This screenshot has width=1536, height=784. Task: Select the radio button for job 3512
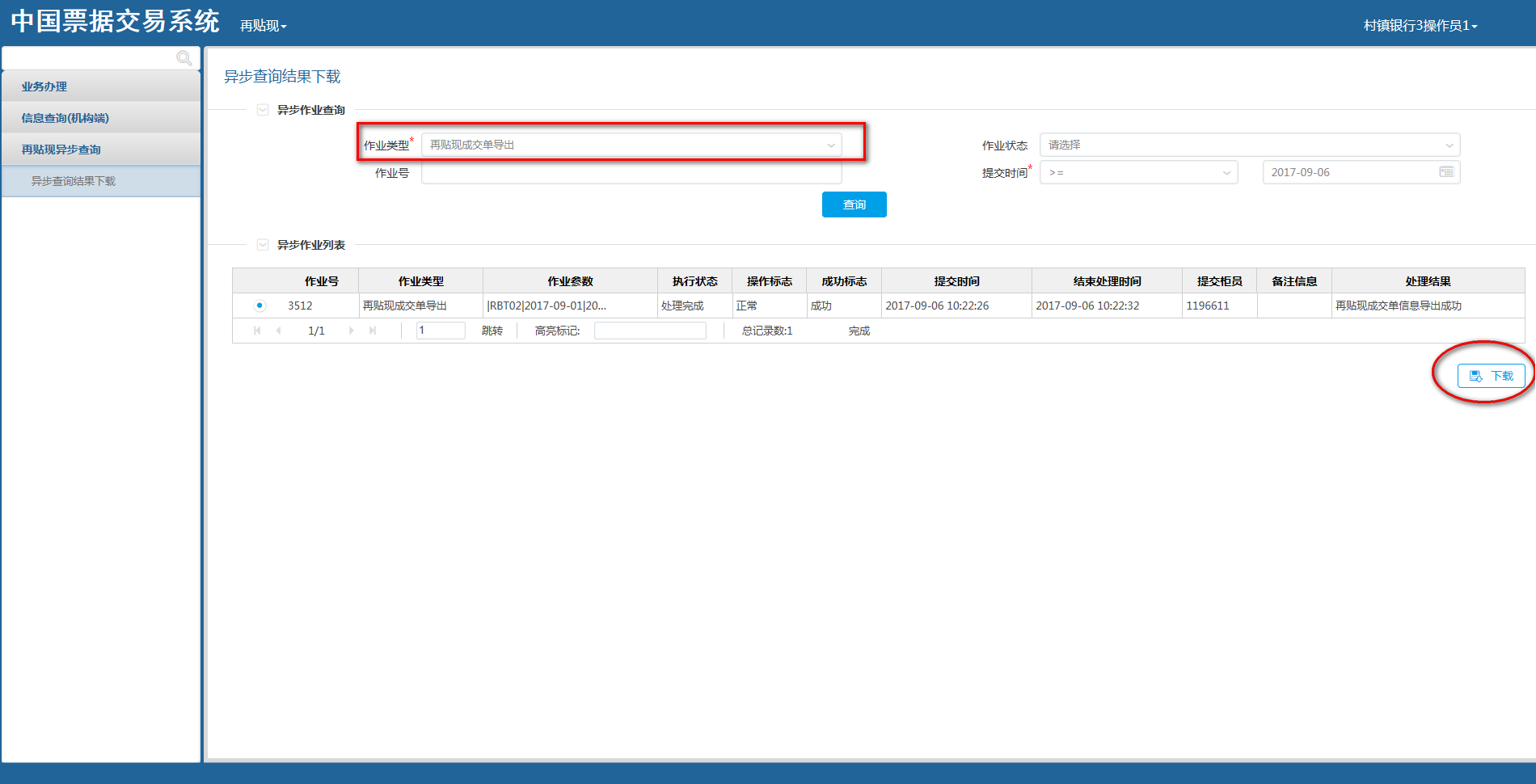(x=260, y=306)
